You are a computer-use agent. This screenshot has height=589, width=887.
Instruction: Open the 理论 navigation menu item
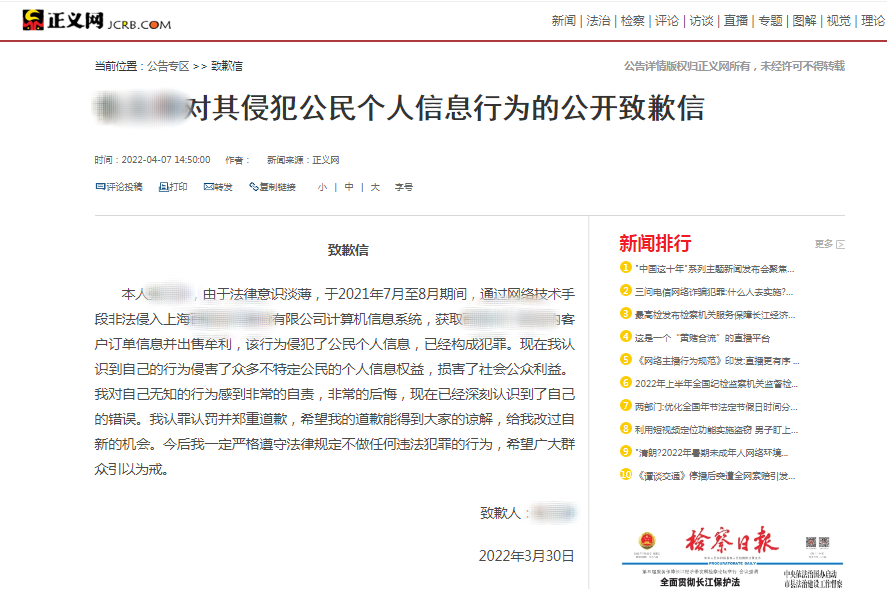tap(873, 21)
